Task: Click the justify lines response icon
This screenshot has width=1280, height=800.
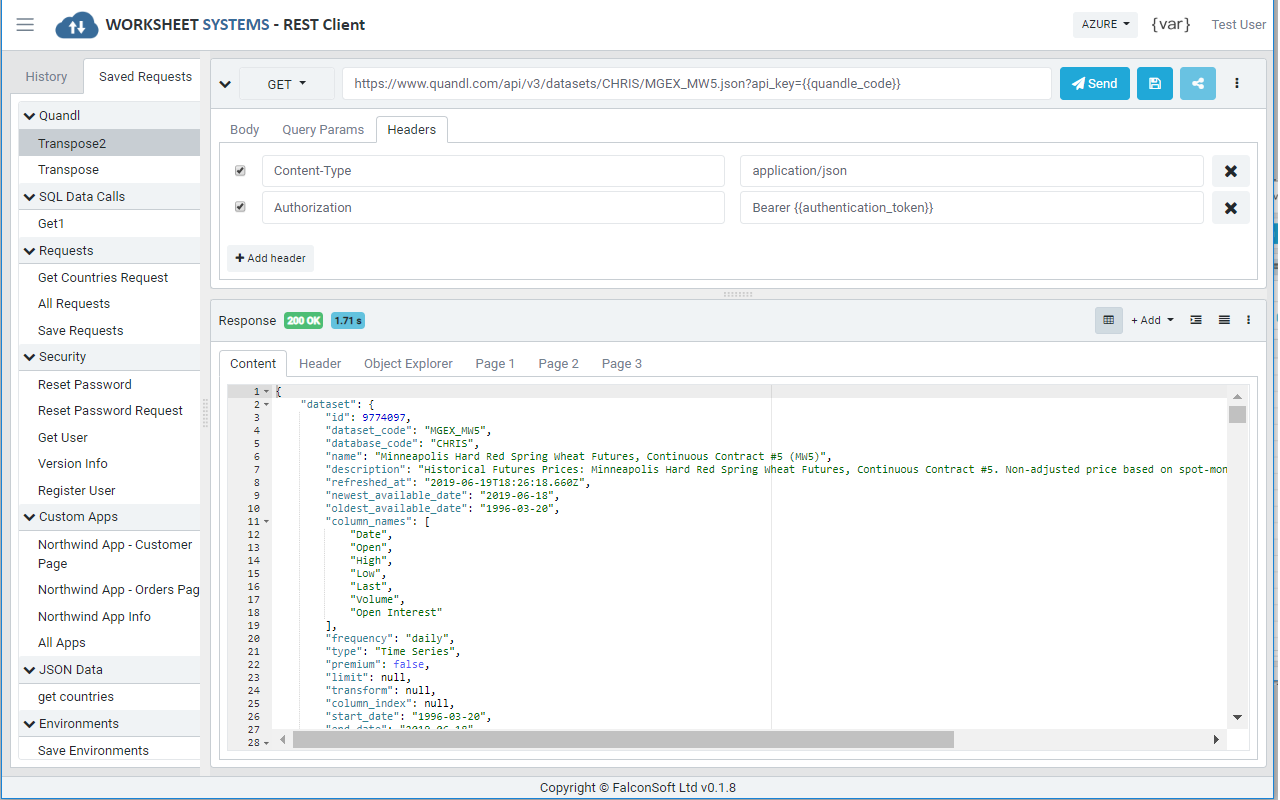Action: click(1224, 320)
